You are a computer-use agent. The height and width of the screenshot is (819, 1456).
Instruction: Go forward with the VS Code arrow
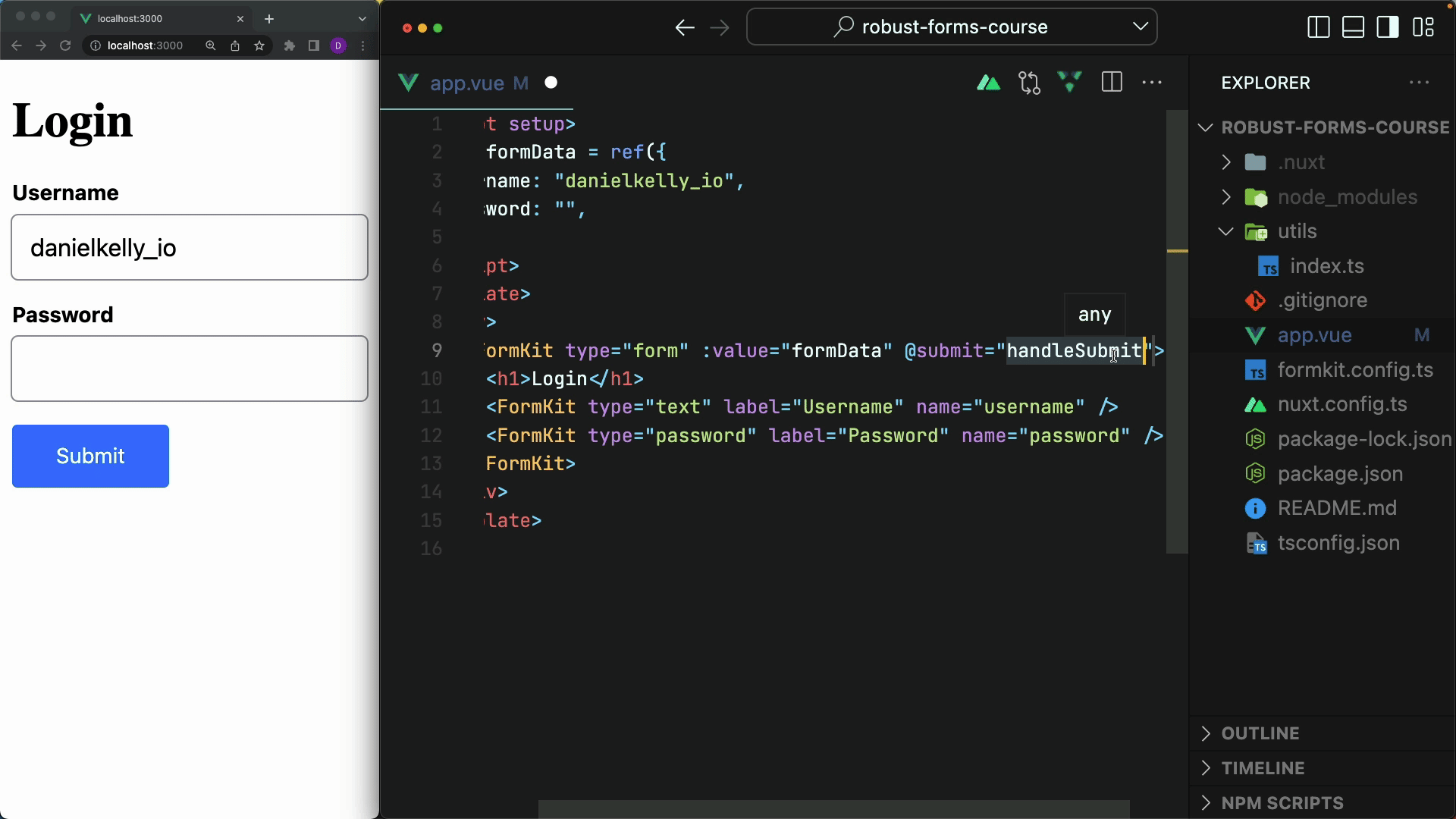tap(720, 28)
